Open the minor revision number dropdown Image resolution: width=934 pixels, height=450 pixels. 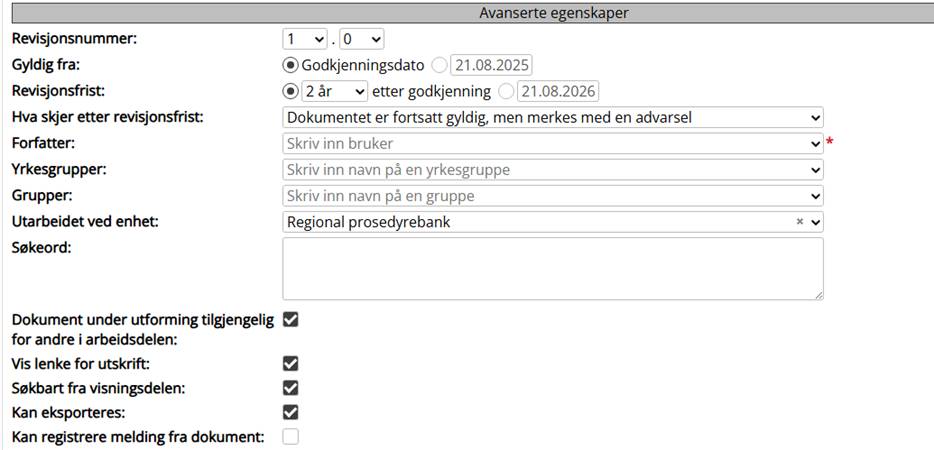click(362, 39)
